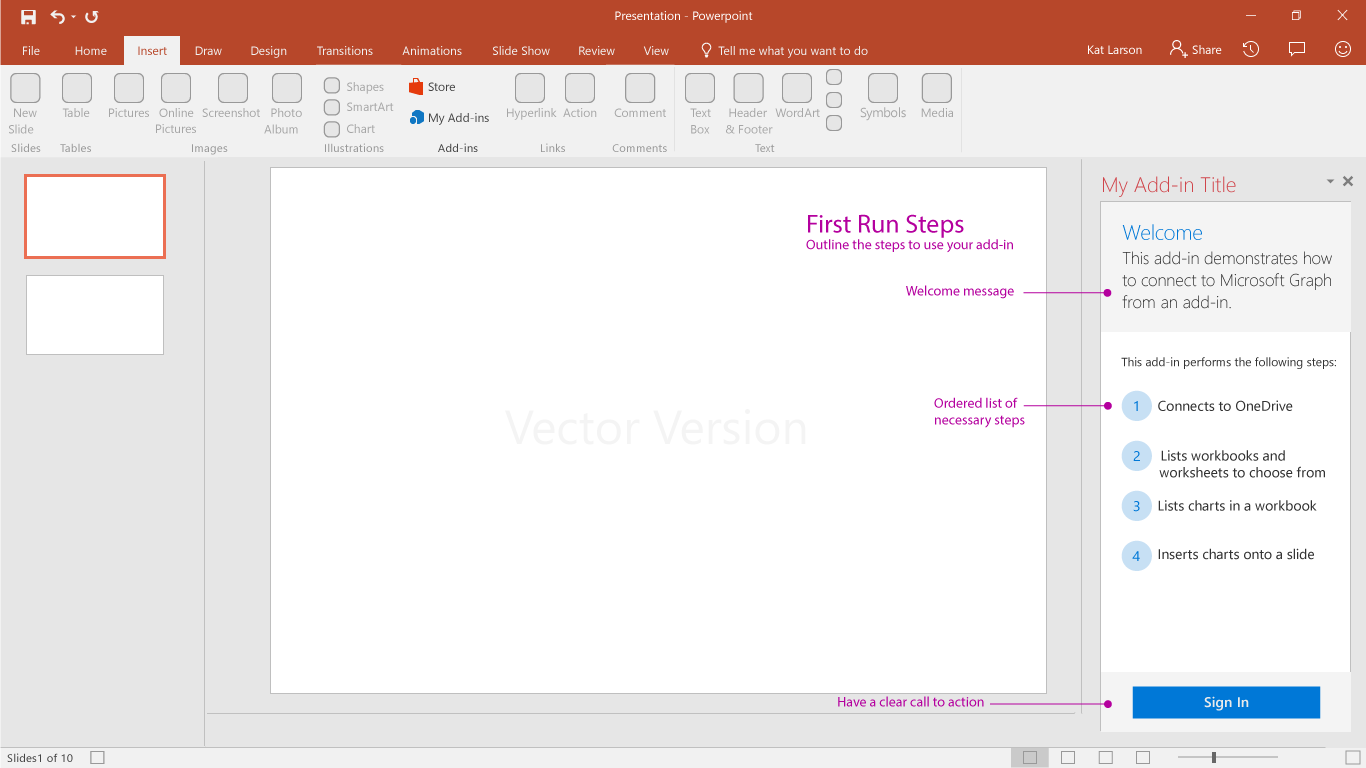Click the Share button

1196,49
